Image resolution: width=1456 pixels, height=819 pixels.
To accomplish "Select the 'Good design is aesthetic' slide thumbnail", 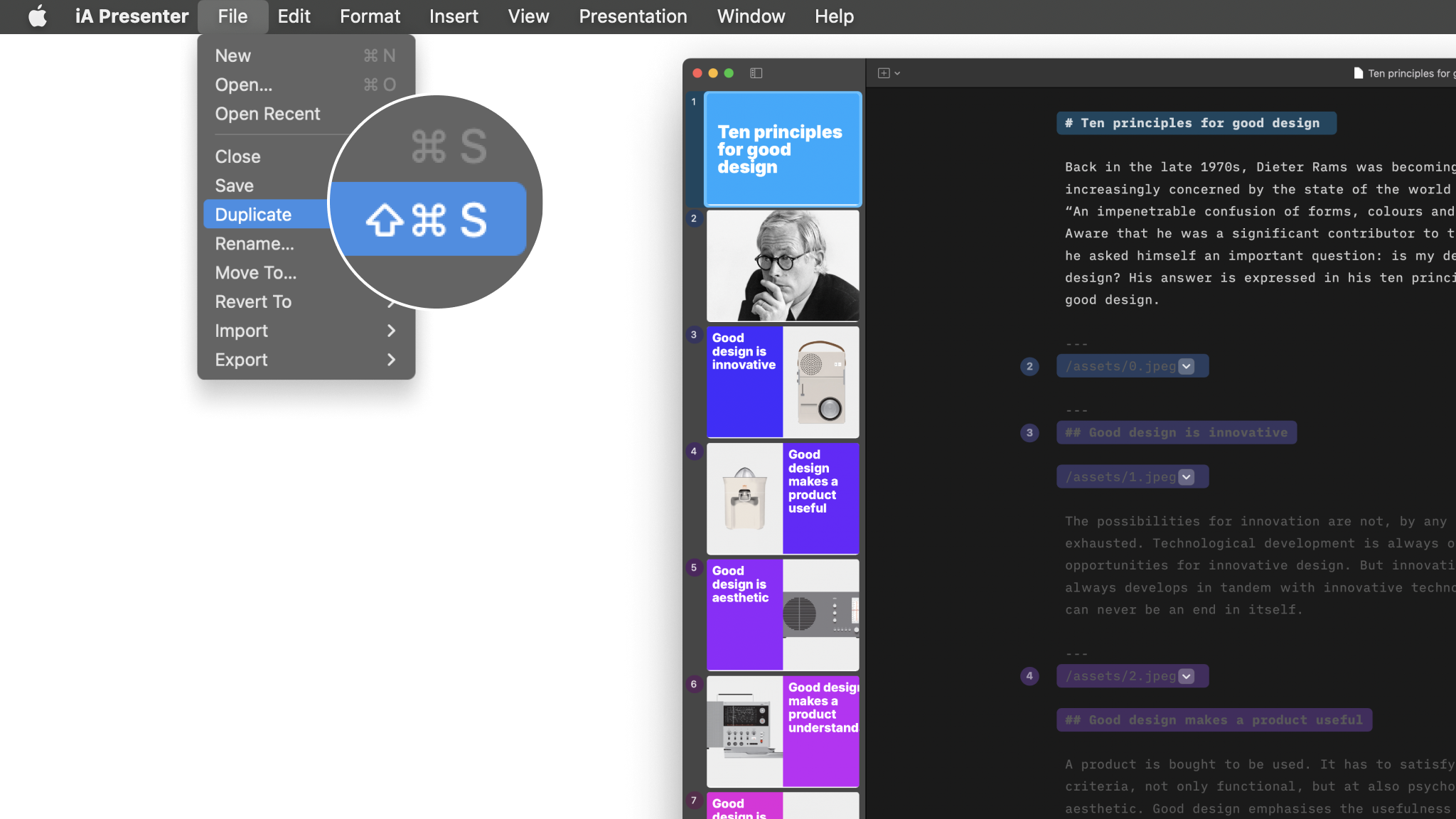I will pyautogui.click(x=782, y=614).
